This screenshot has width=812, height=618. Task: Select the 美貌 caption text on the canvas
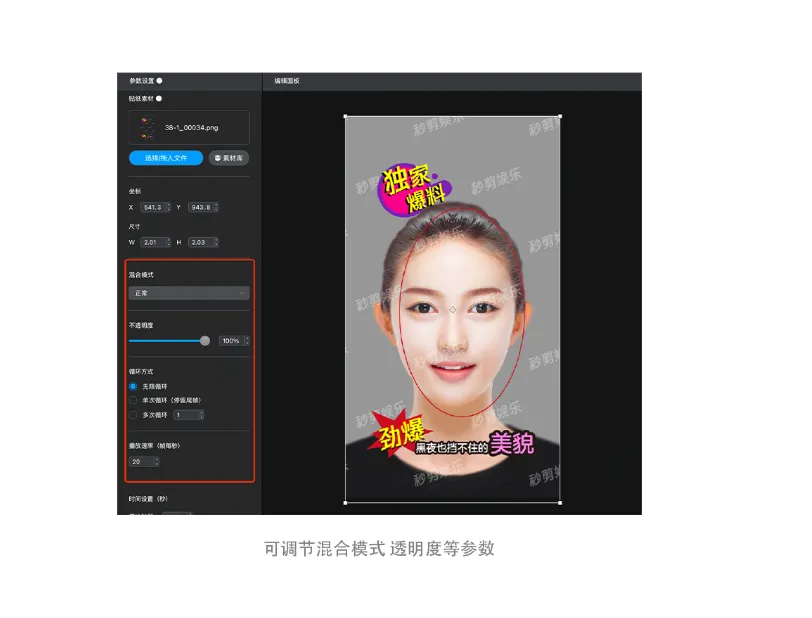(x=512, y=443)
